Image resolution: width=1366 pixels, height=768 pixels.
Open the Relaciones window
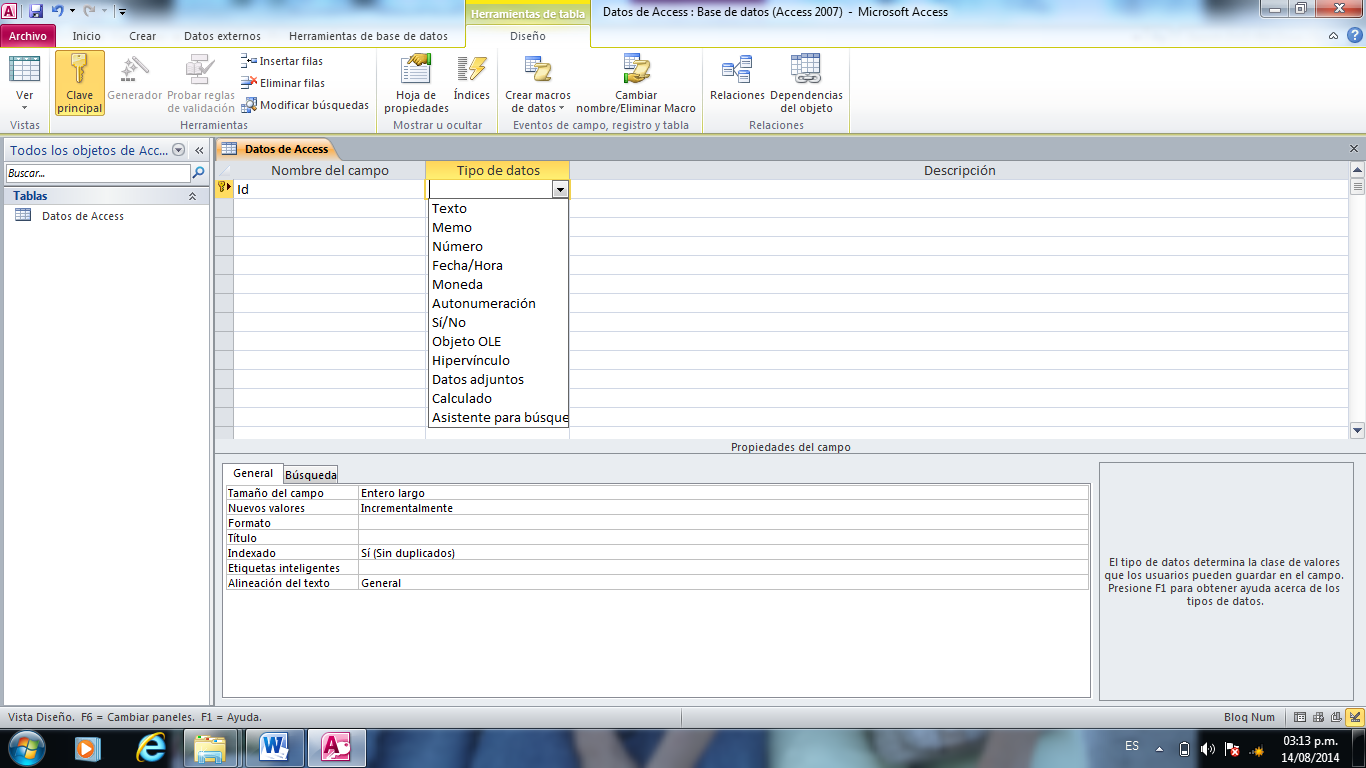(737, 82)
